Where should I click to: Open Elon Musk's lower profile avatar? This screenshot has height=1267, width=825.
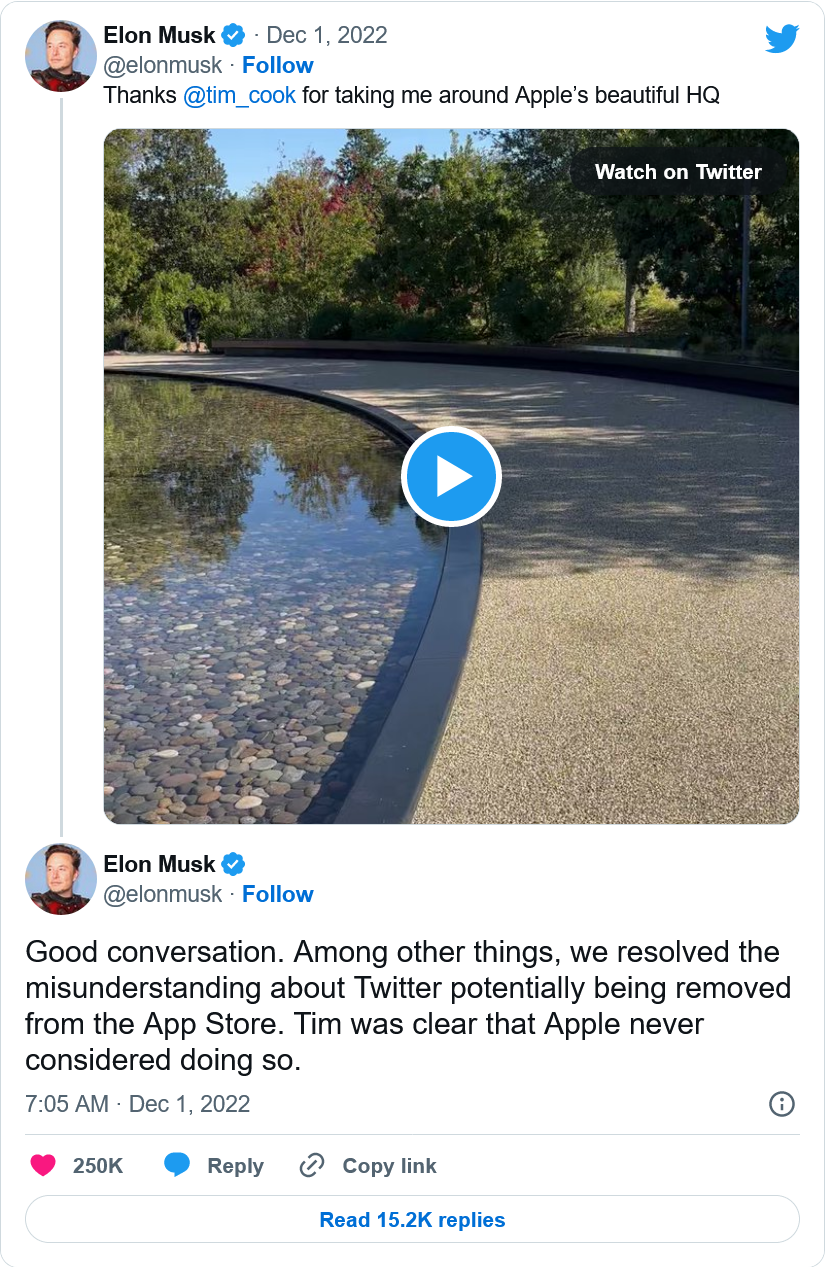60,879
